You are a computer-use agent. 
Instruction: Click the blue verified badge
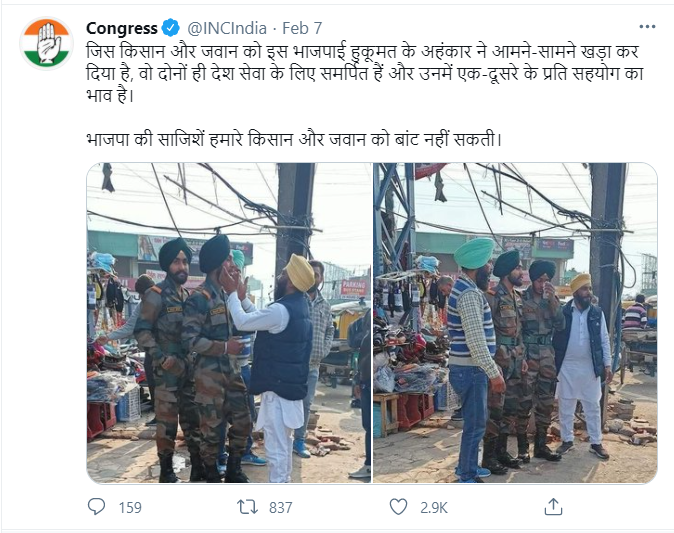171,28
